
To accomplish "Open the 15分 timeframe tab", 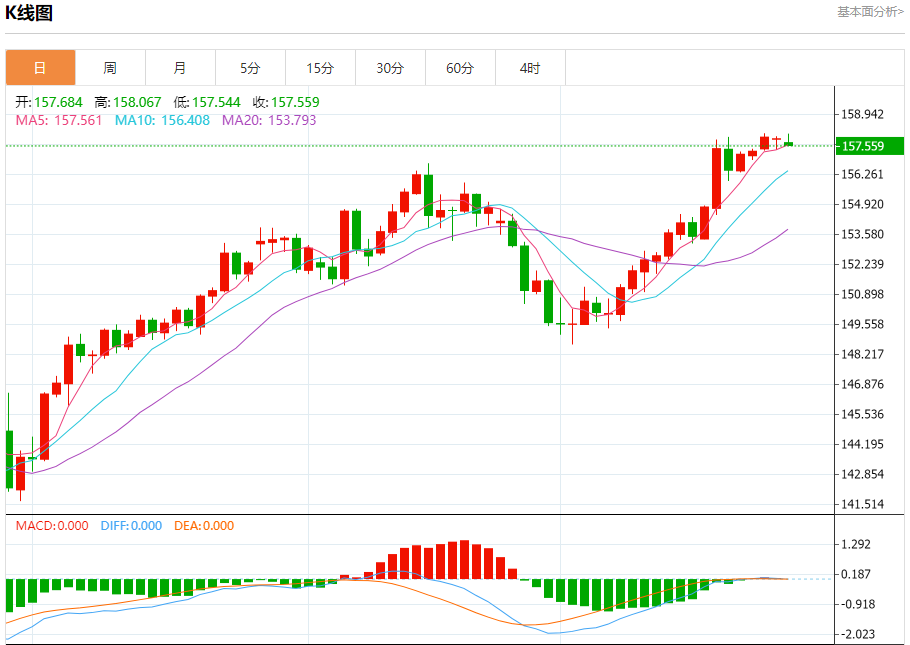I will pyautogui.click(x=320, y=68).
